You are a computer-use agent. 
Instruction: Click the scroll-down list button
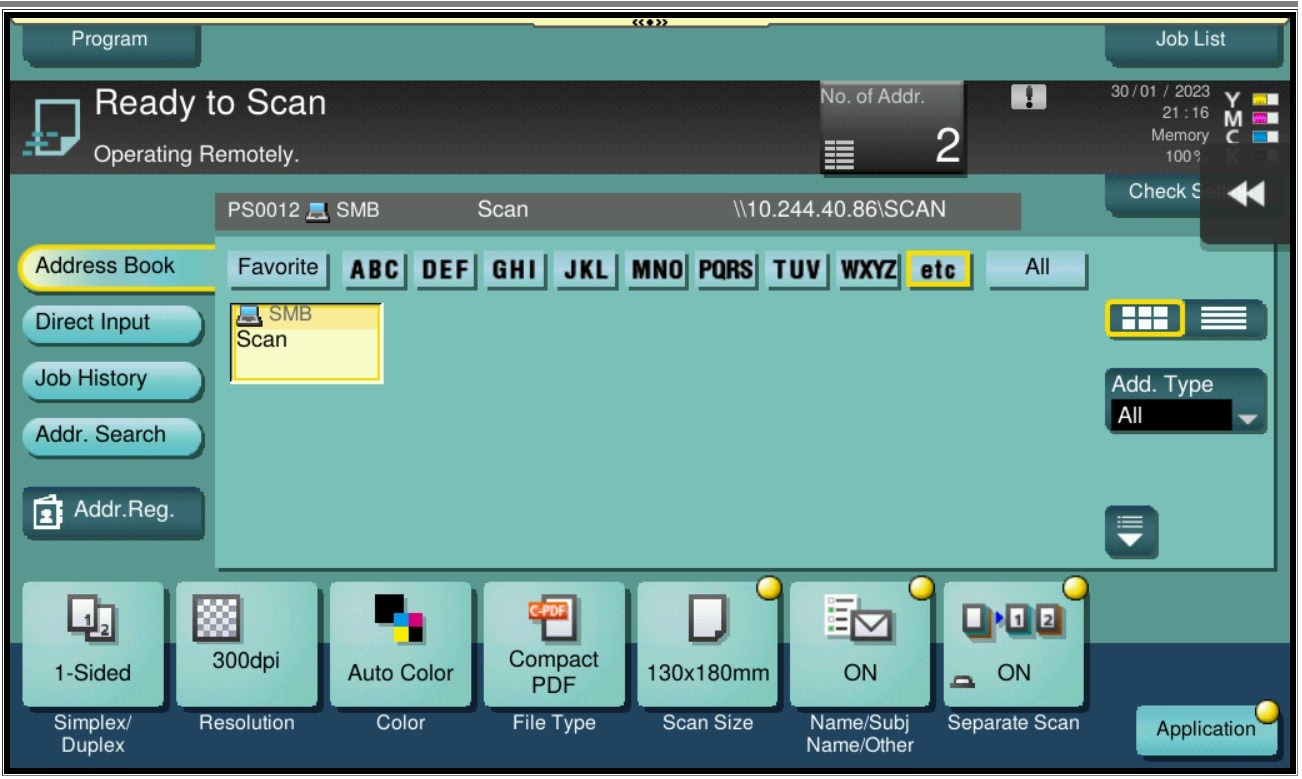click(1130, 531)
